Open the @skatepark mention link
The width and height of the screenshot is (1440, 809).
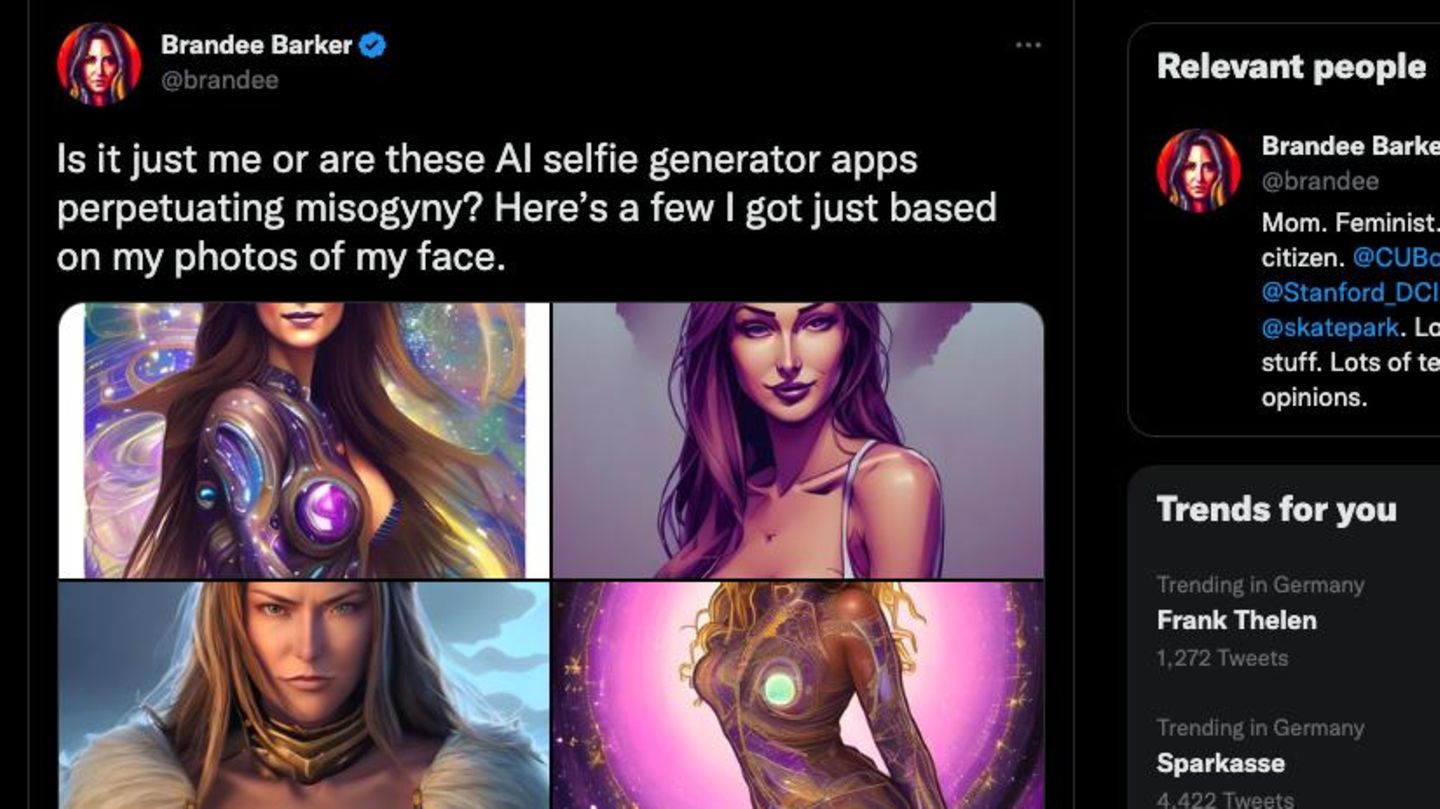[x=1329, y=327]
